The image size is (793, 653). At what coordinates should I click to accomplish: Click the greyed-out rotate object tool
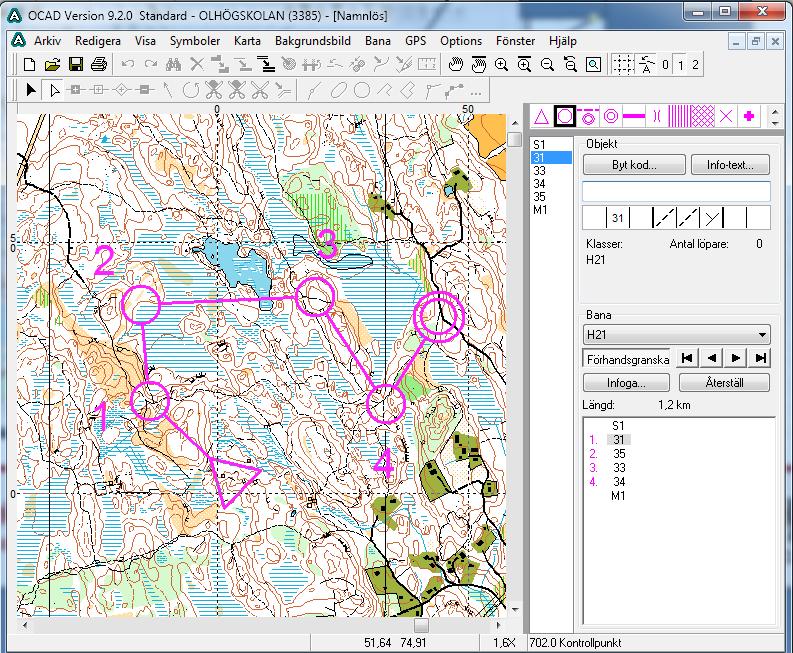coord(191,91)
